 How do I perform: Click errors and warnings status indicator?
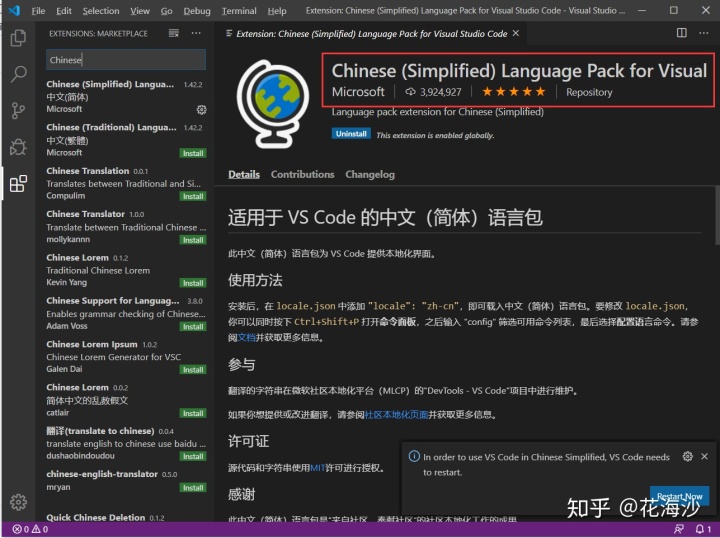coord(30,529)
